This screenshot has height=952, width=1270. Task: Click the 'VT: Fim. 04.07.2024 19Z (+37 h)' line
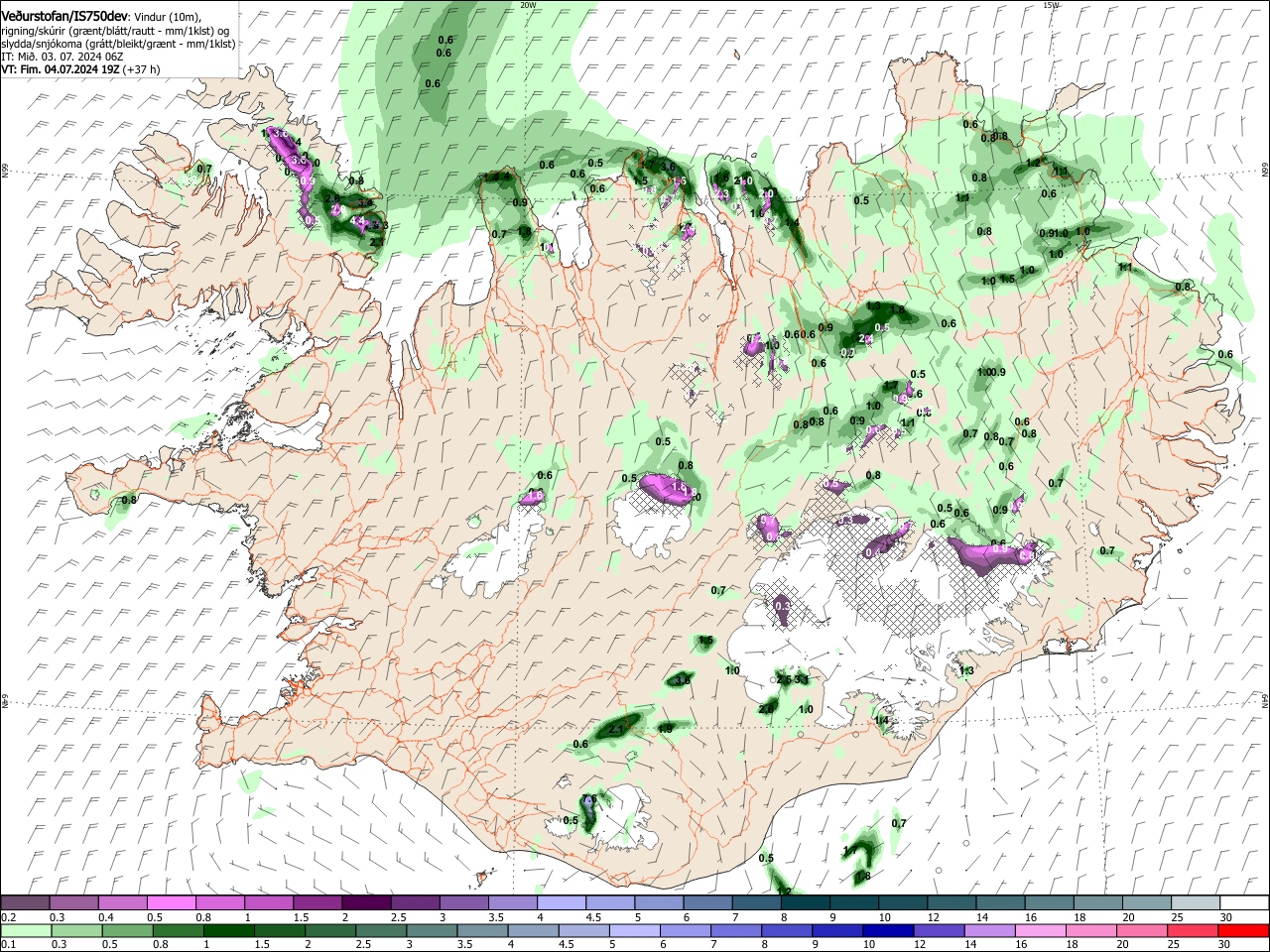point(80,69)
